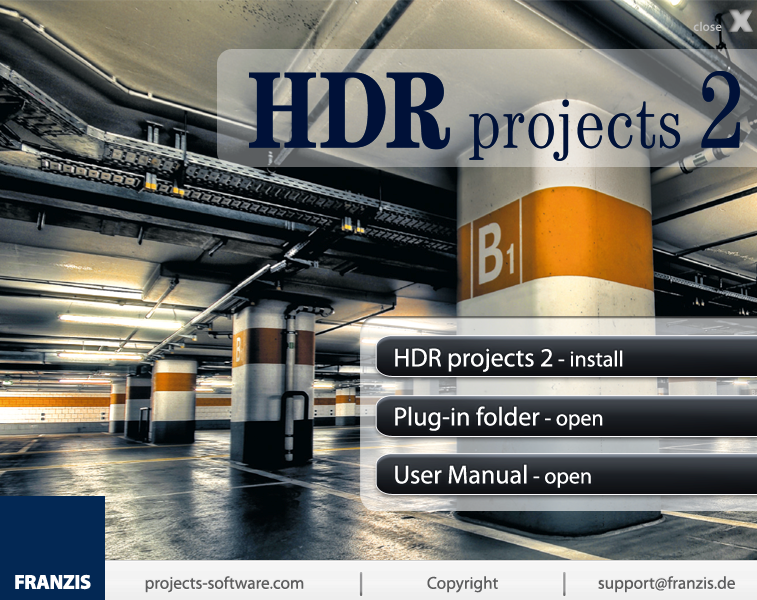Image resolution: width=757 pixels, height=600 pixels.
Task: Click the support@franzis.de email link
Action: click(x=666, y=583)
